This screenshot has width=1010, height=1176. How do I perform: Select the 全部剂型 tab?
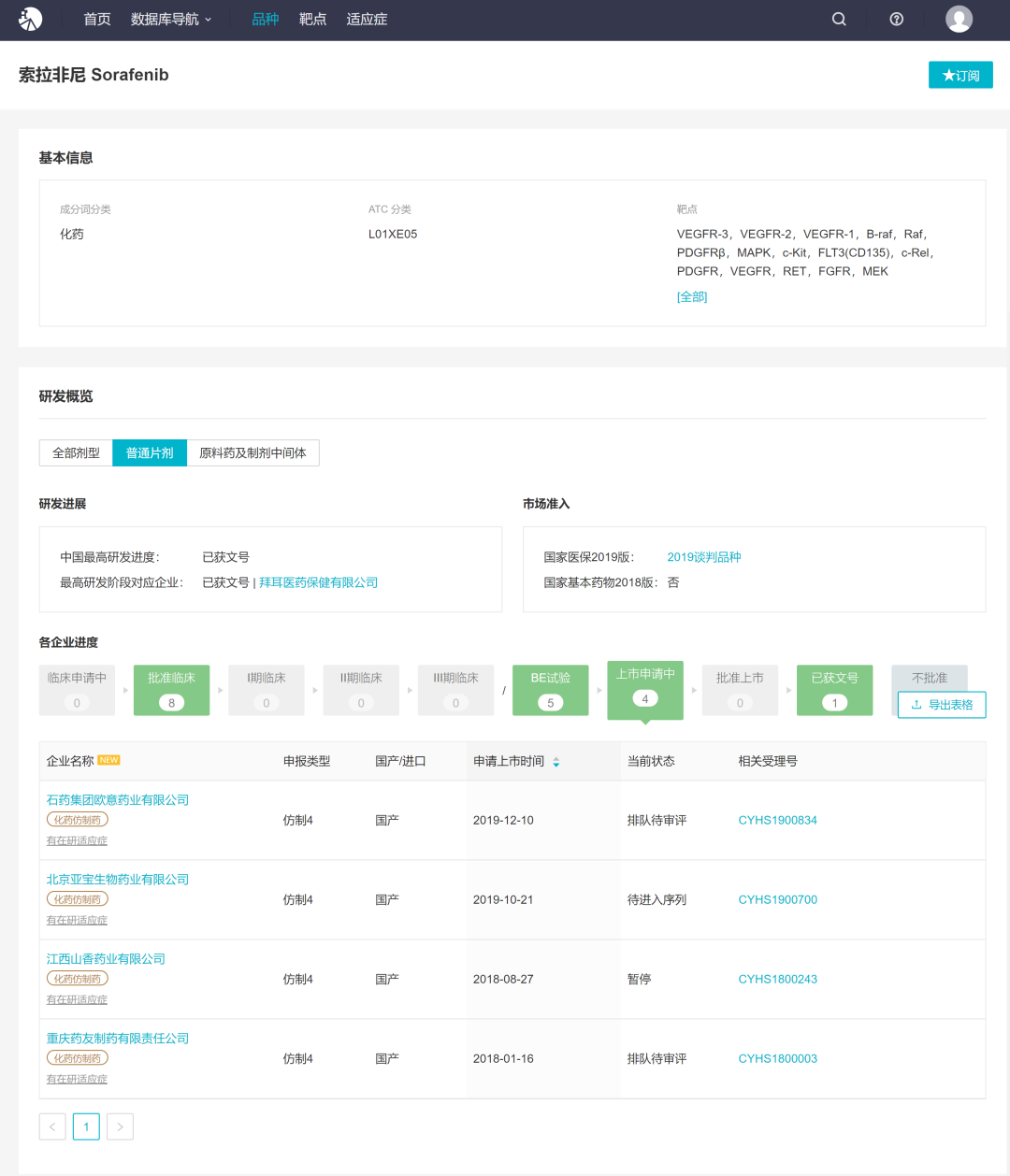[76, 452]
